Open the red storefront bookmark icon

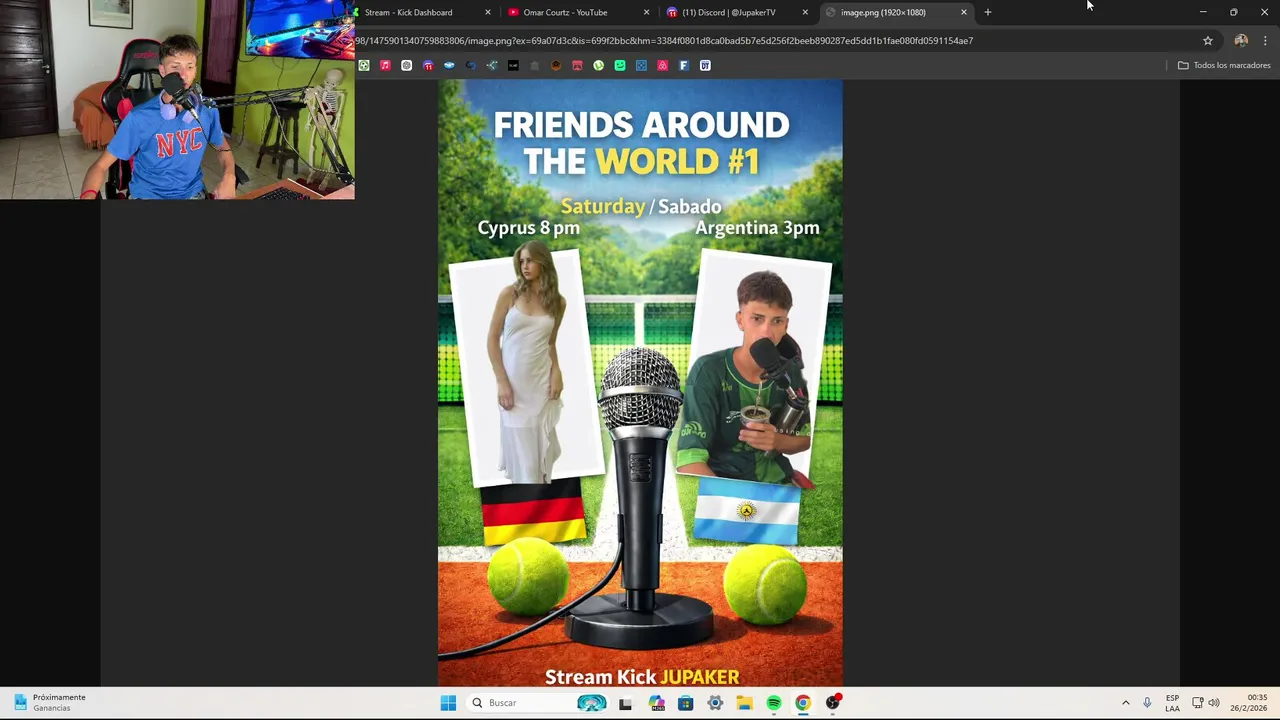577,65
